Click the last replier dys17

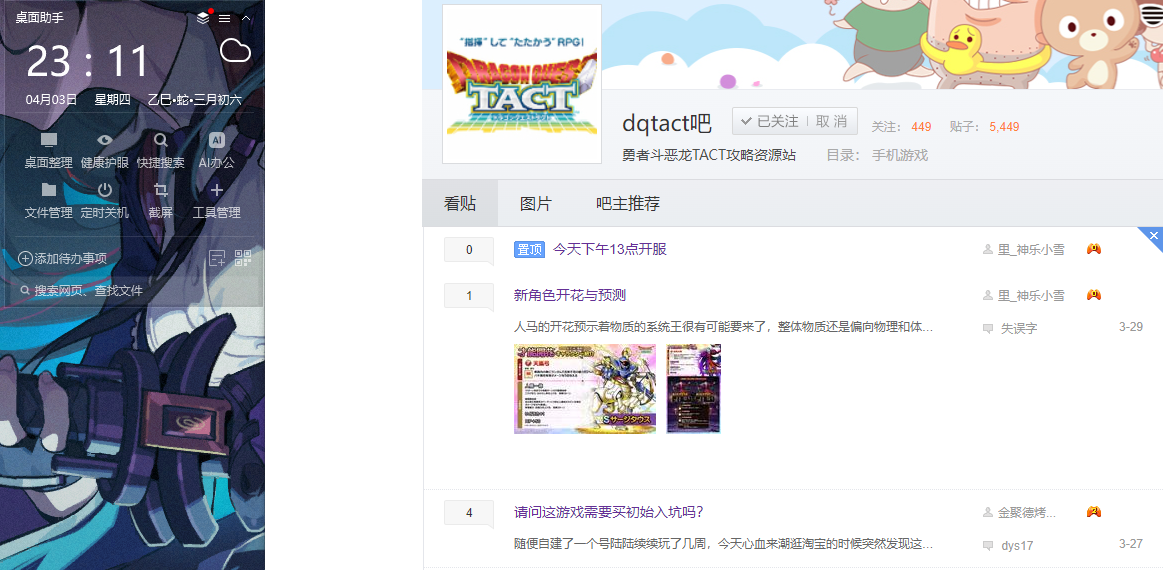coord(1017,546)
